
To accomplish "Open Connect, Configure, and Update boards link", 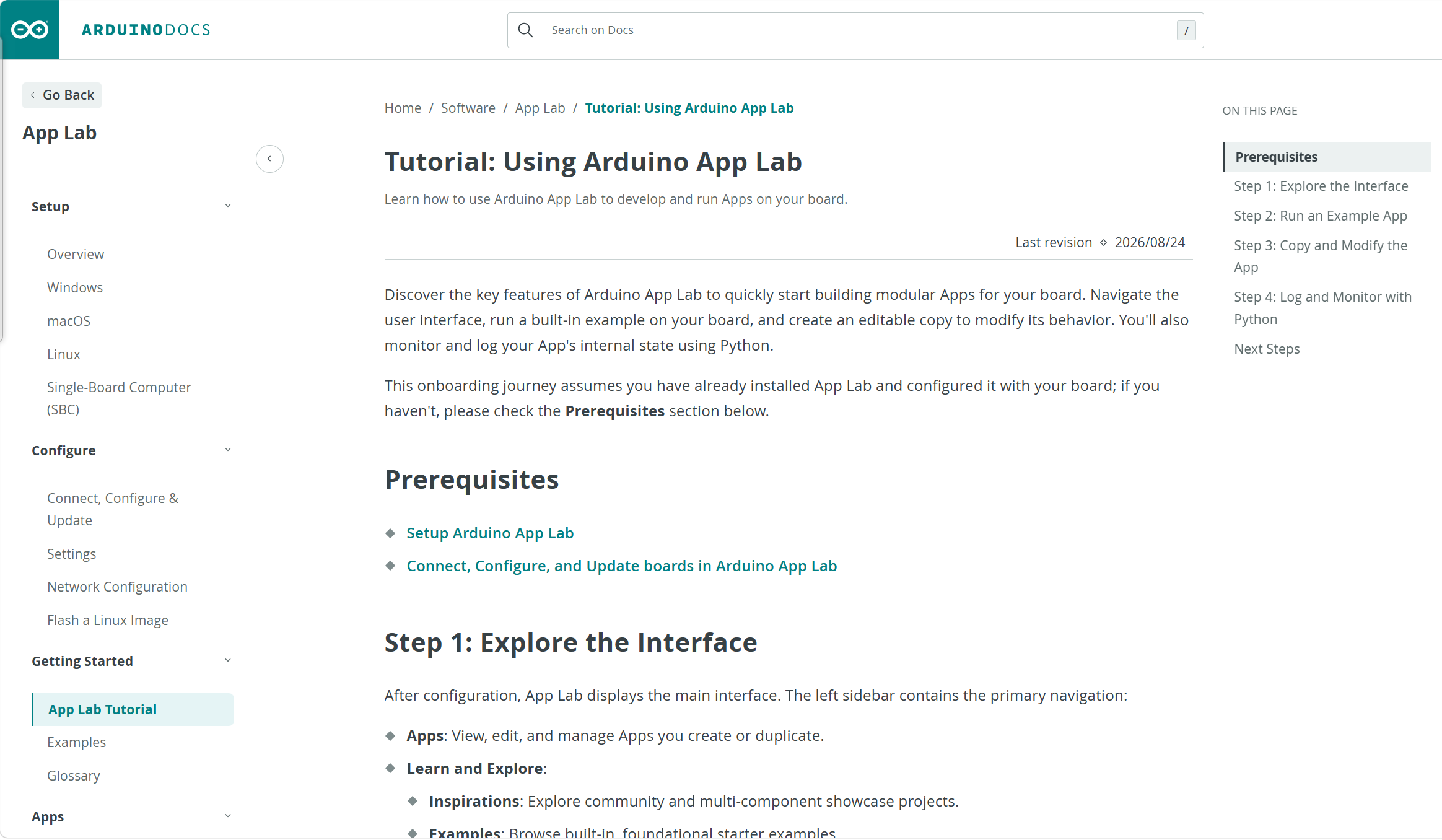I will point(622,566).
